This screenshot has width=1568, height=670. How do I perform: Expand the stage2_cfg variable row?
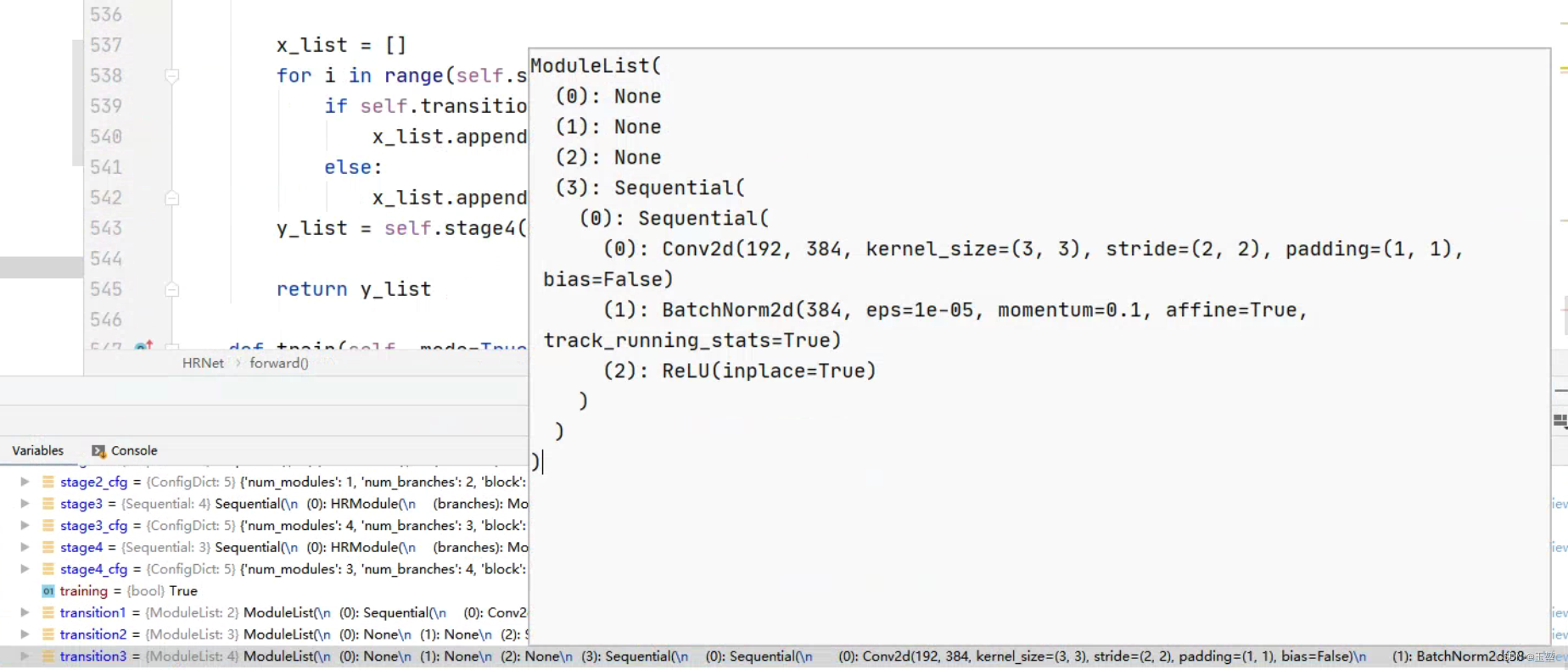(x=25, y=482)
